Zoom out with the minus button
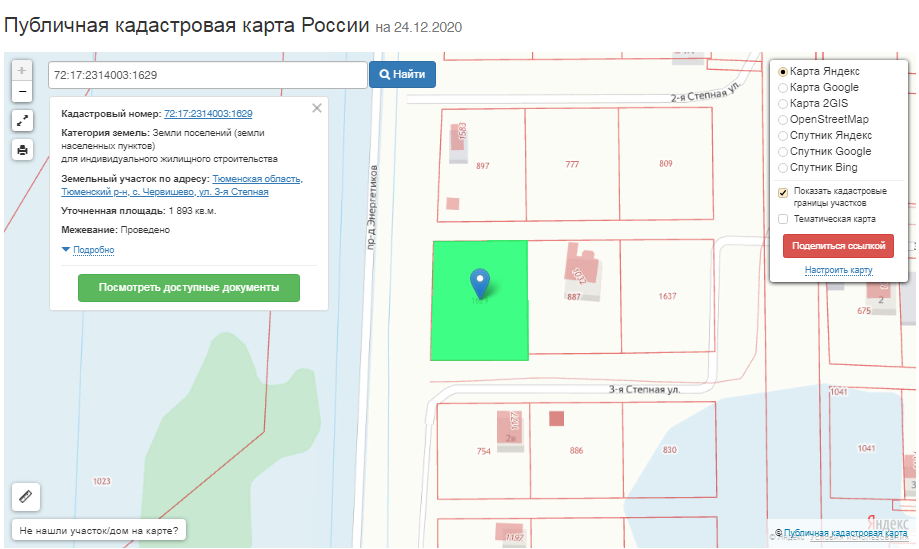 click(22, 91)
